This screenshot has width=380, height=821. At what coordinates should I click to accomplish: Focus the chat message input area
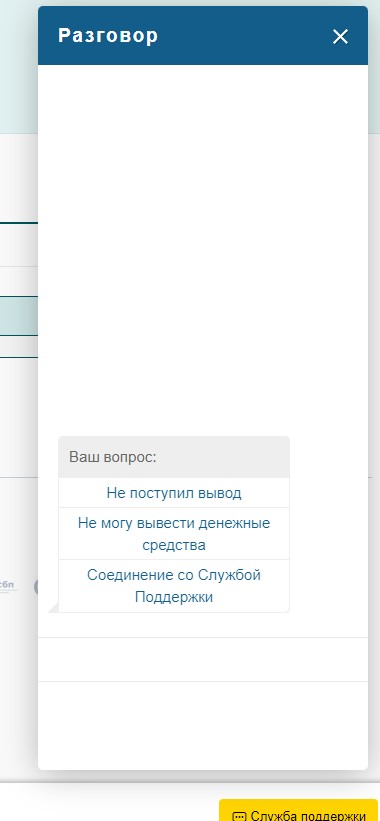pos(203,659)
